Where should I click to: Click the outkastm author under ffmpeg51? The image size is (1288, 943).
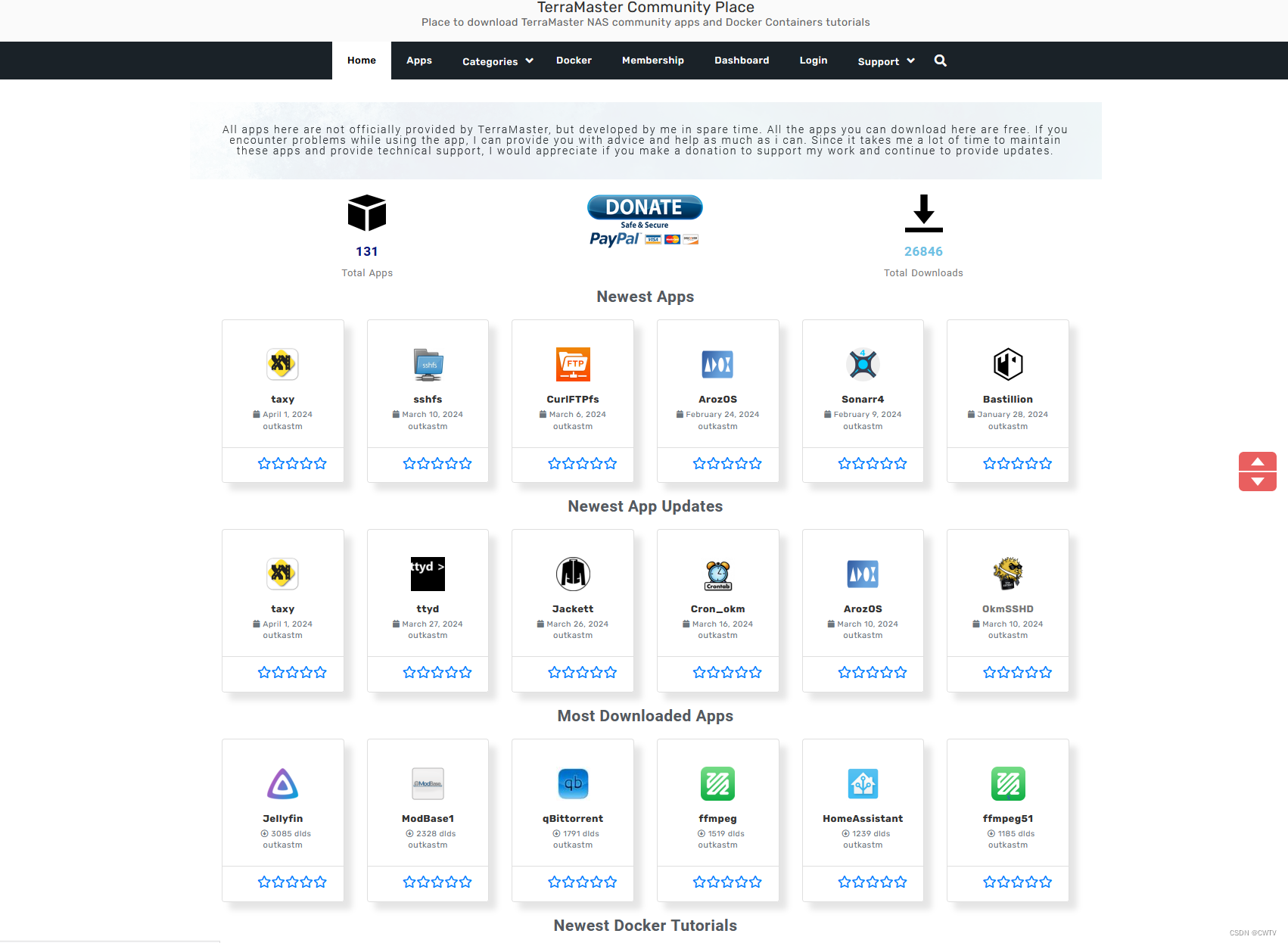coord(1008,845)
